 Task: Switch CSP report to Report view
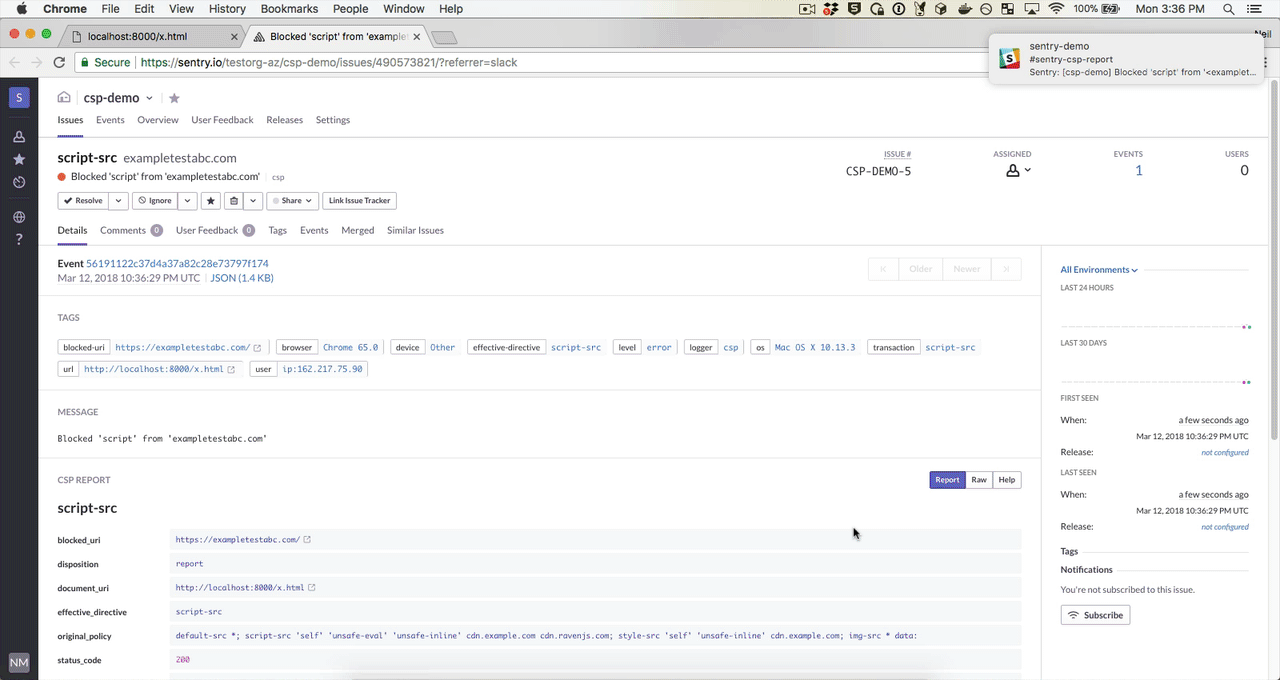click(947, 480)
